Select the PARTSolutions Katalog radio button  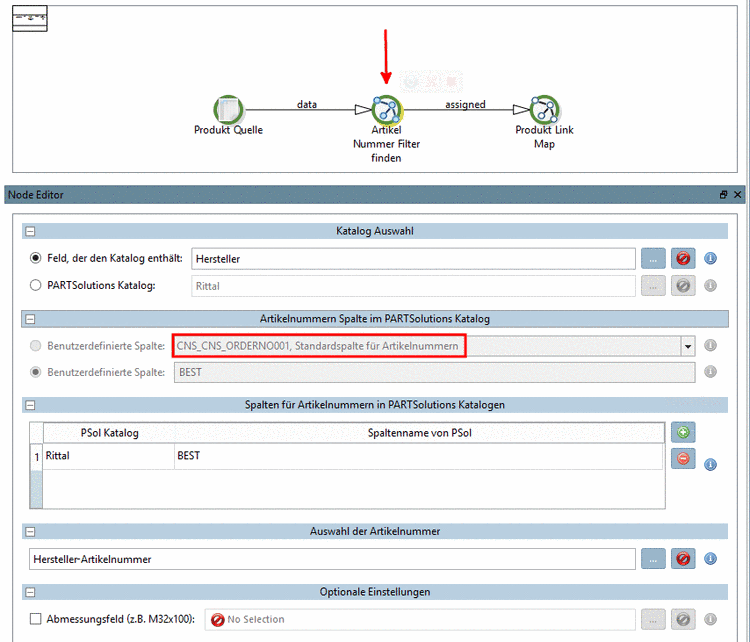click(35, 286)
